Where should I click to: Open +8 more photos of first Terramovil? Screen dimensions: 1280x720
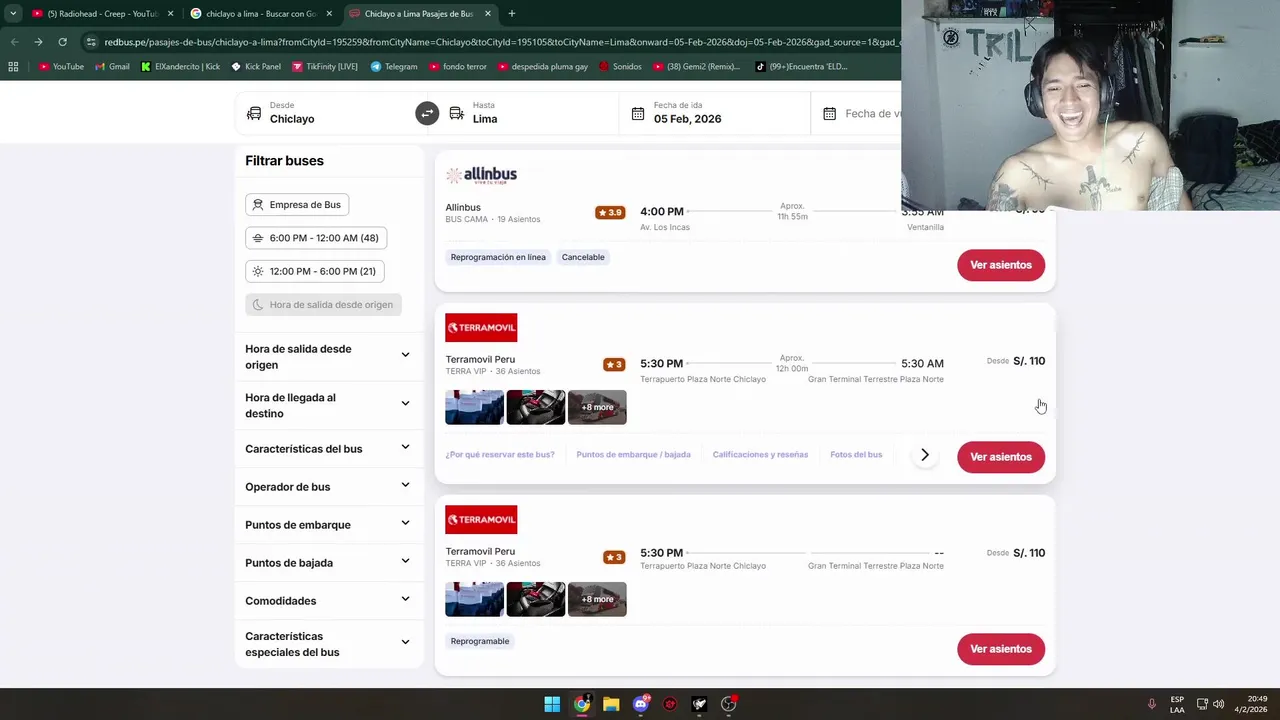597,407
